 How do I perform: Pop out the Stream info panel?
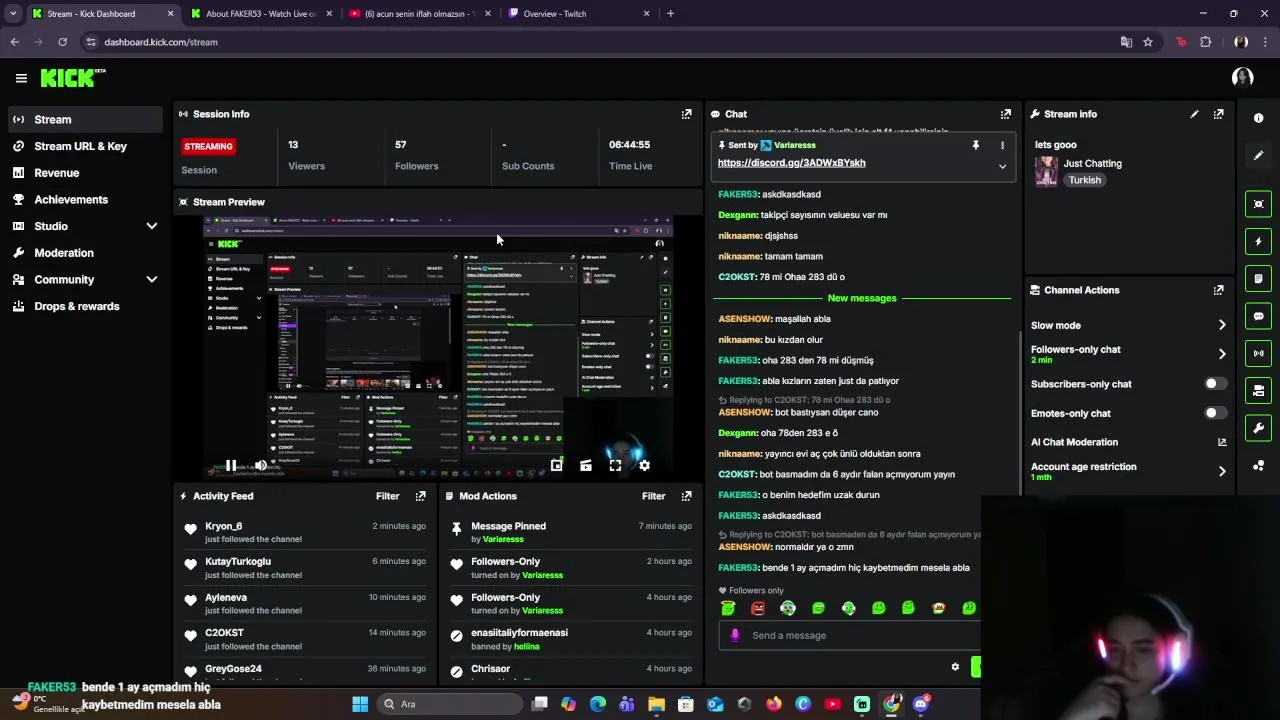point(1218,114)
